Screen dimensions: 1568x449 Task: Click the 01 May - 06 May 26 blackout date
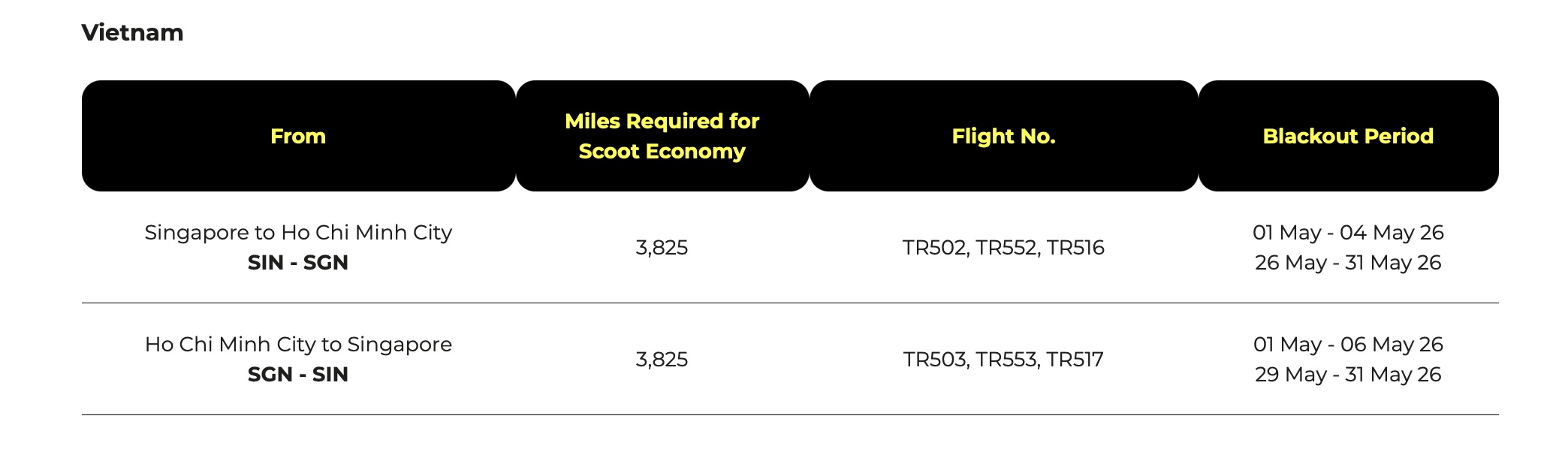(1348, 345)
